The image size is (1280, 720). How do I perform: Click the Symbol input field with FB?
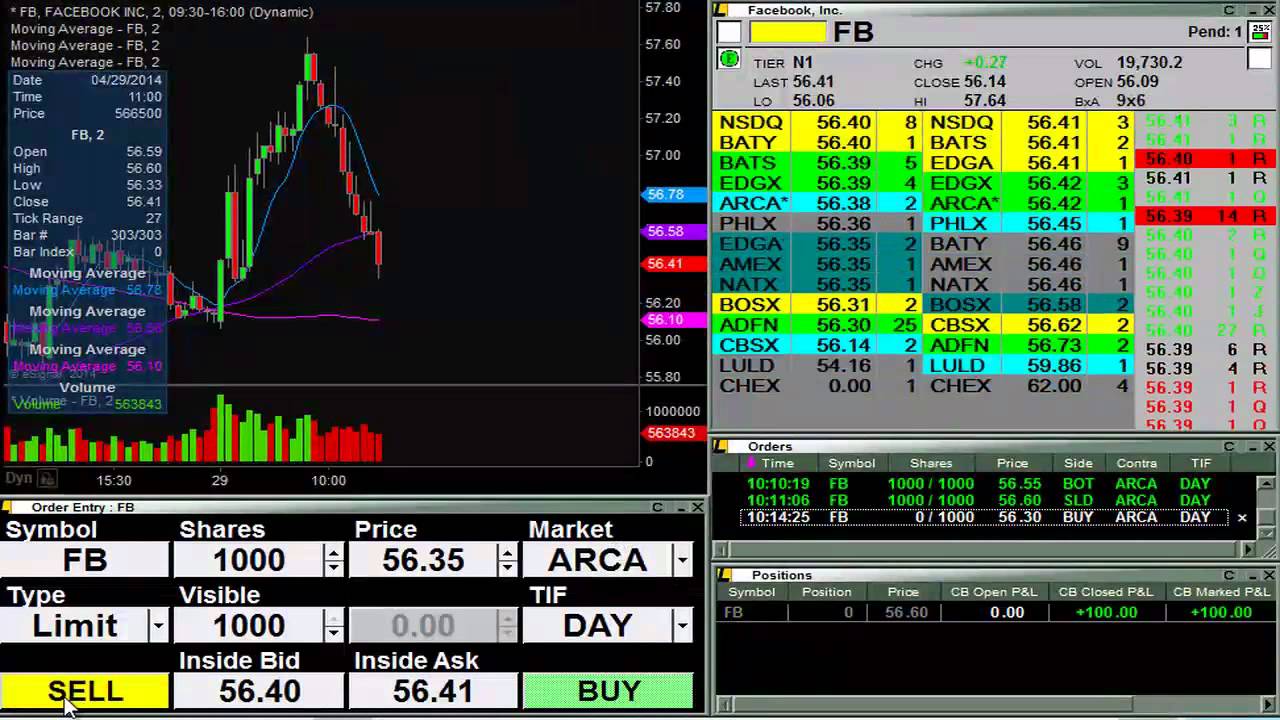(x=85, y=560)
